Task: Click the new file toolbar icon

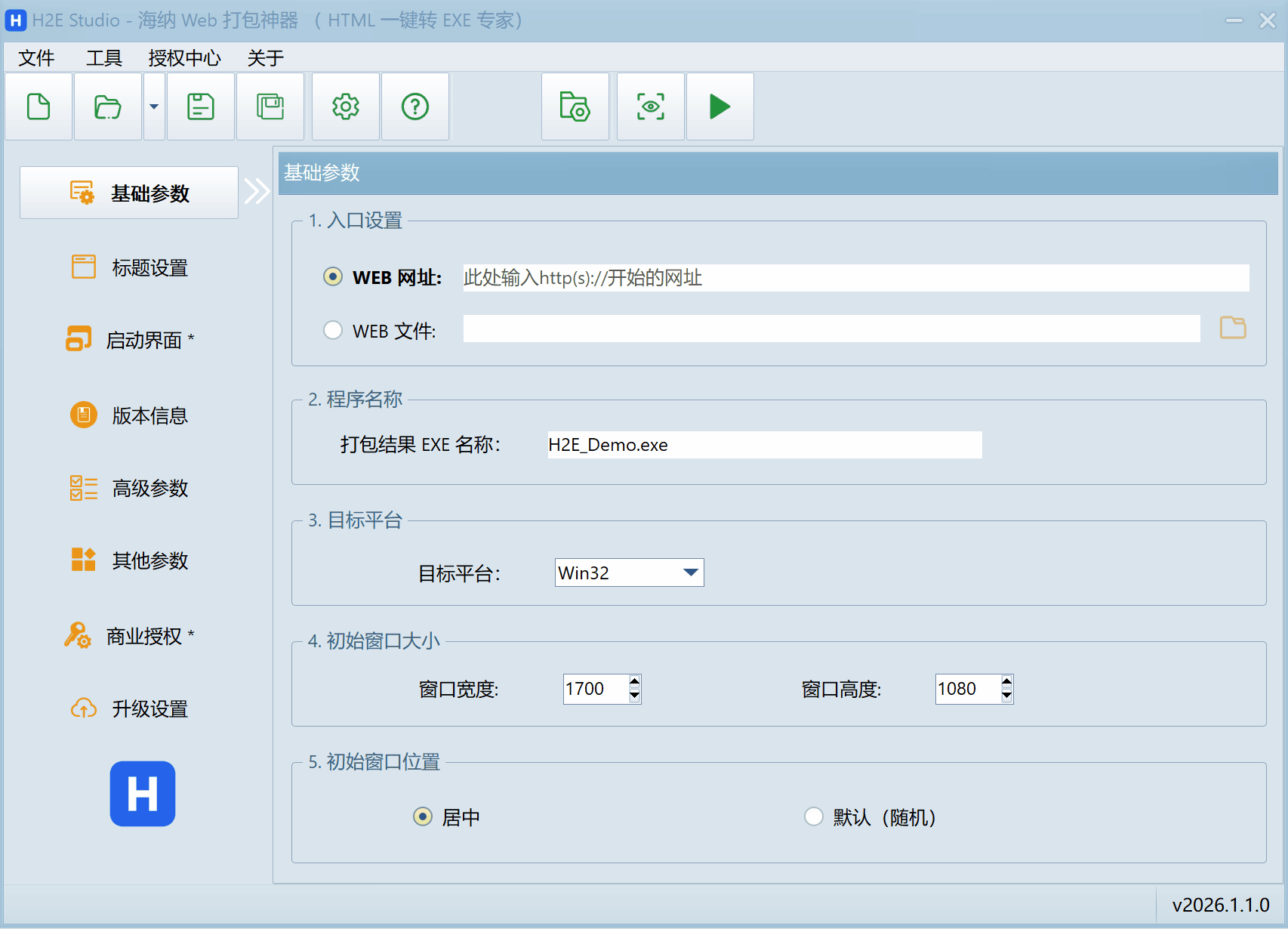Action: [x=39, y=106]
